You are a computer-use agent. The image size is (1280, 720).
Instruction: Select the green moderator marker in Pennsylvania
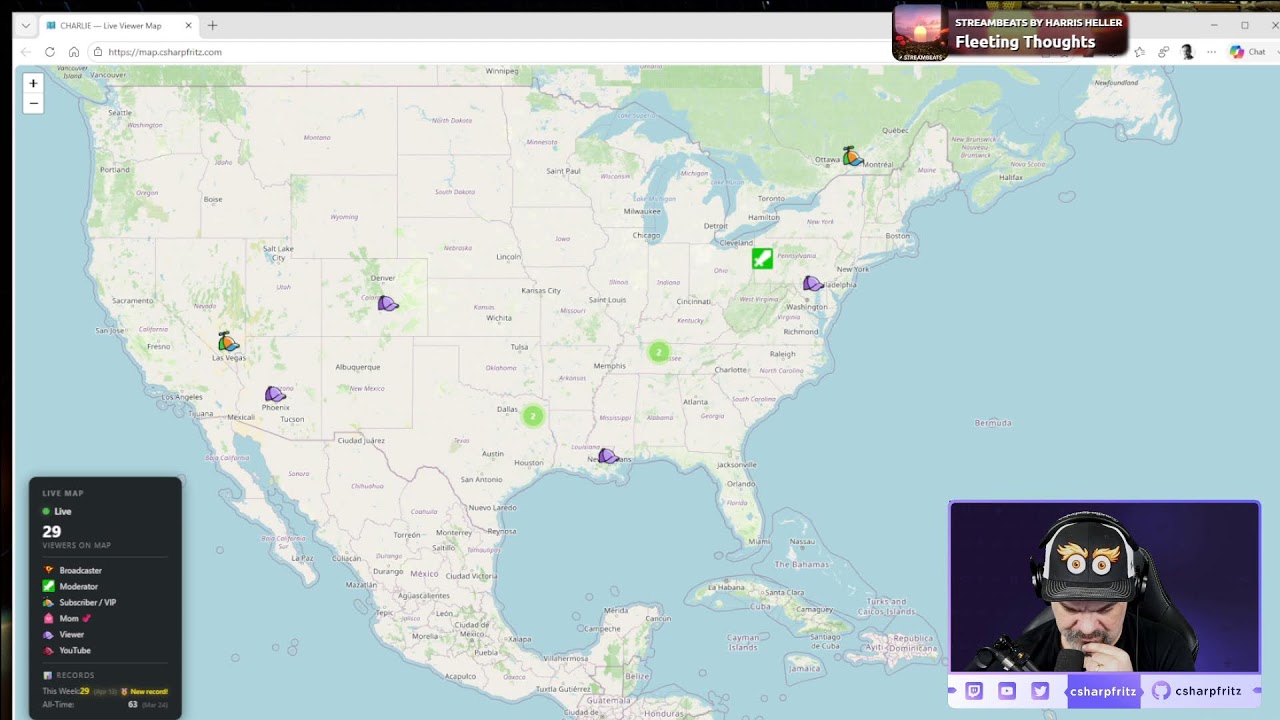click(762, 259)
